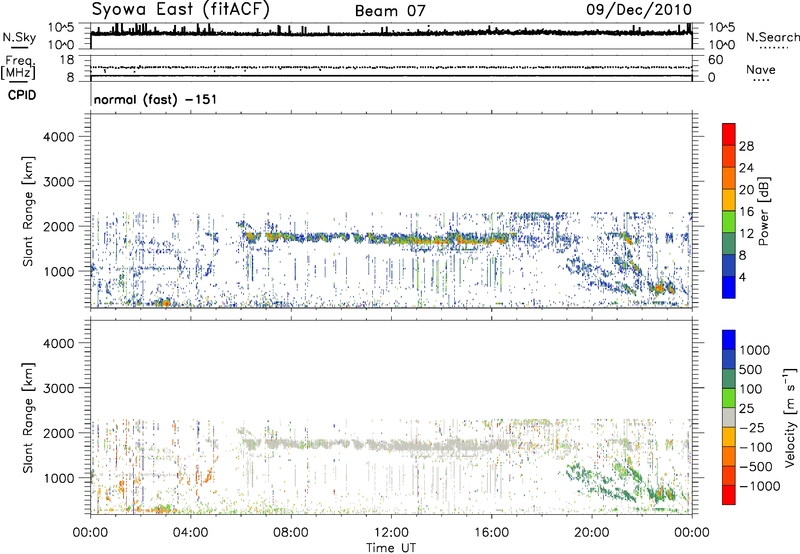Select the 'Time UT' axis title

point(391,548)
